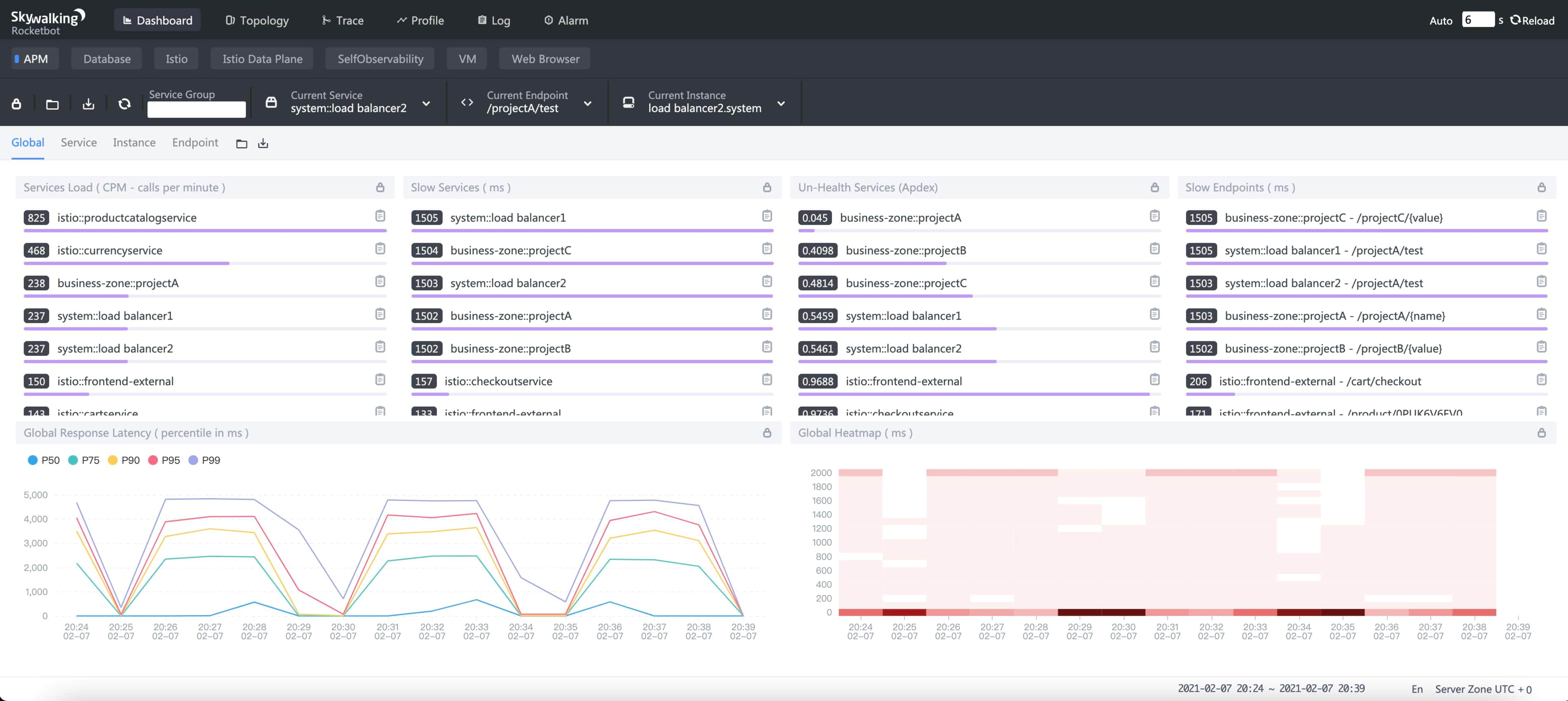Open the folder import icon in toolbar
The height and width of the screenshot is (701, 1568).
pyautogui.click(x=52, y=104)
